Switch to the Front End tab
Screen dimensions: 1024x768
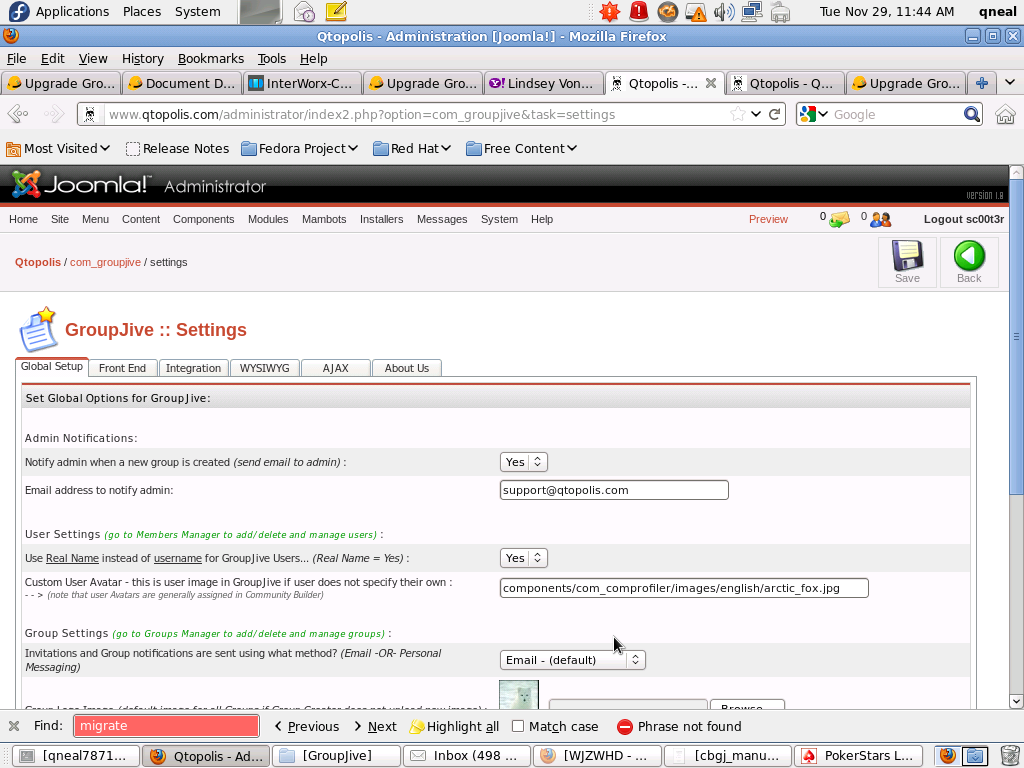point(122,368)
